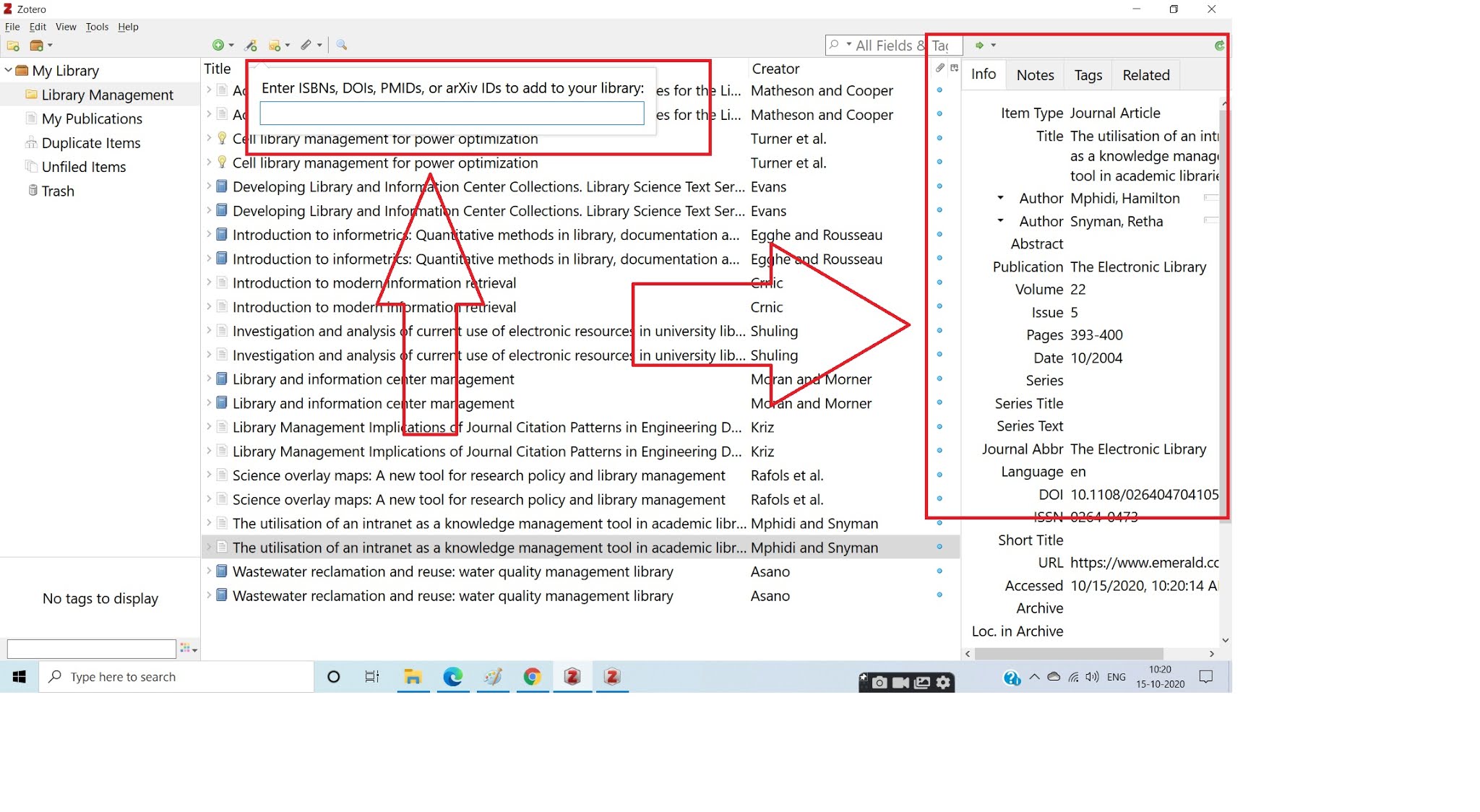This screenshot has width=1480, height=812.
Task: Click the All Fields & Tags search box
Action: (894, 46)
